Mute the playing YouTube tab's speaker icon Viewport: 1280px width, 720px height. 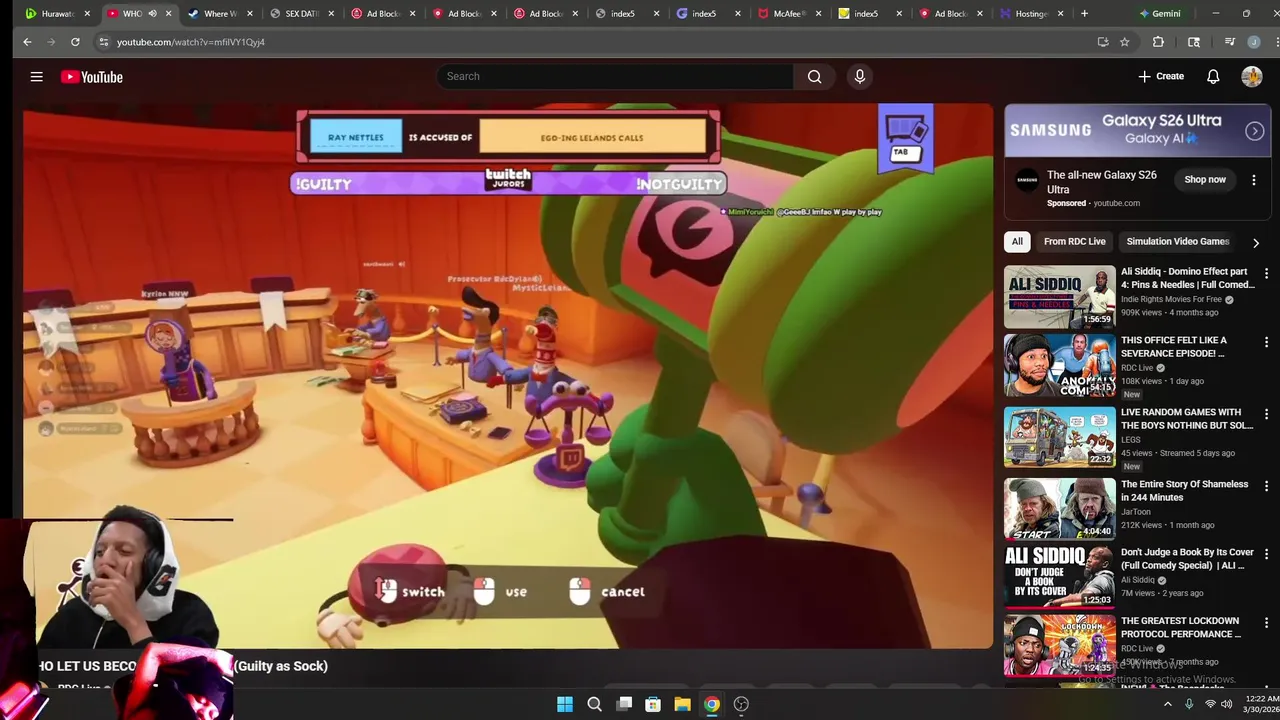pyautogui.click(x=152, y=14)
